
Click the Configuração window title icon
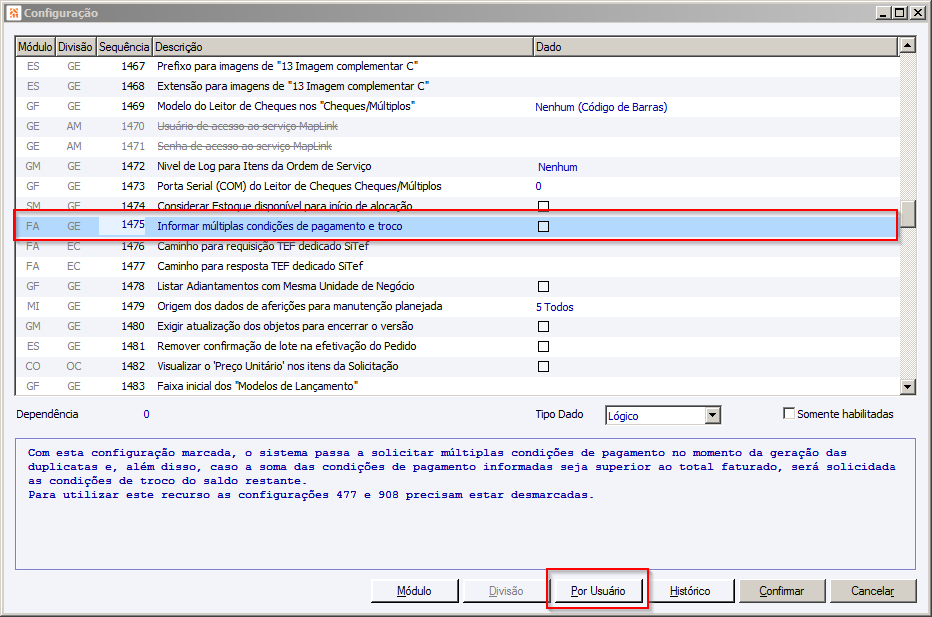tap(14, 12)
